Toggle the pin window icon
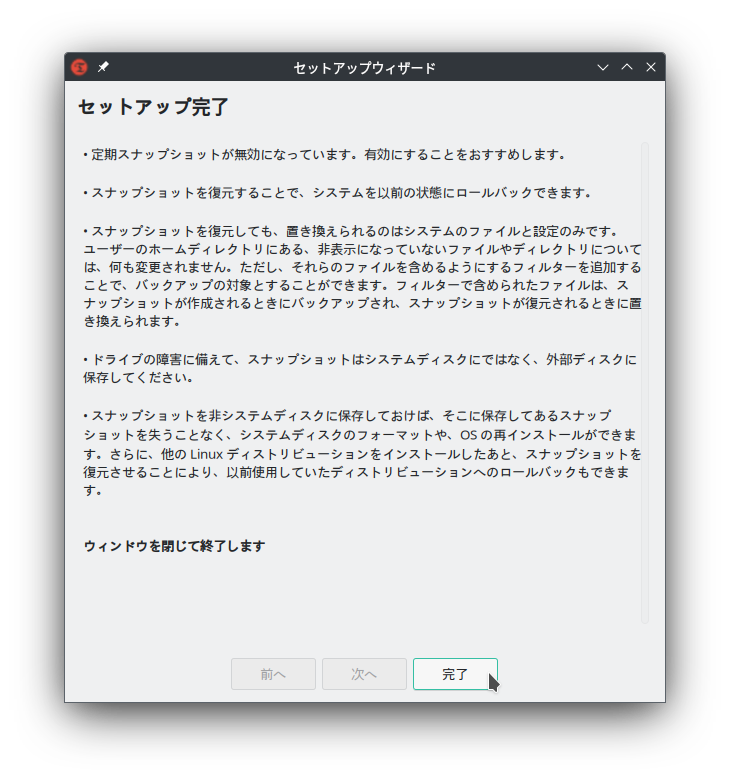Viewport: 730px width, 779px height. pos(103,67)
